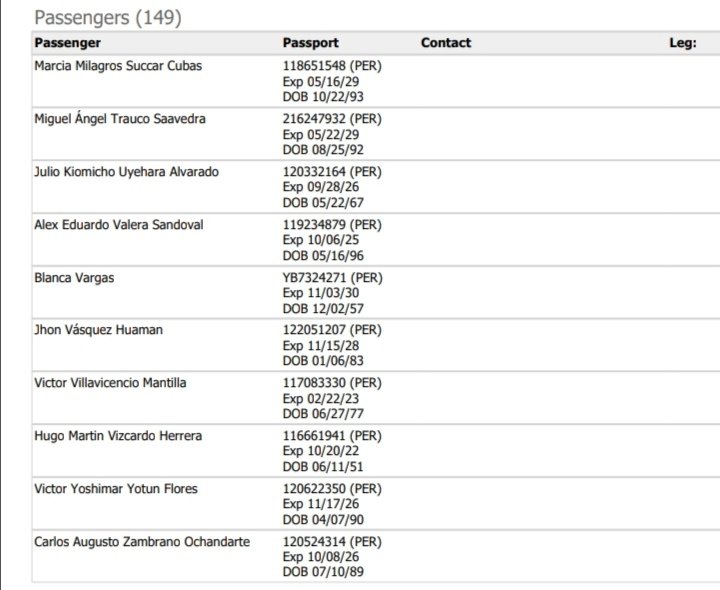
Task: Select the Blanca Vargas passenger entry
Action: point(74,278)
